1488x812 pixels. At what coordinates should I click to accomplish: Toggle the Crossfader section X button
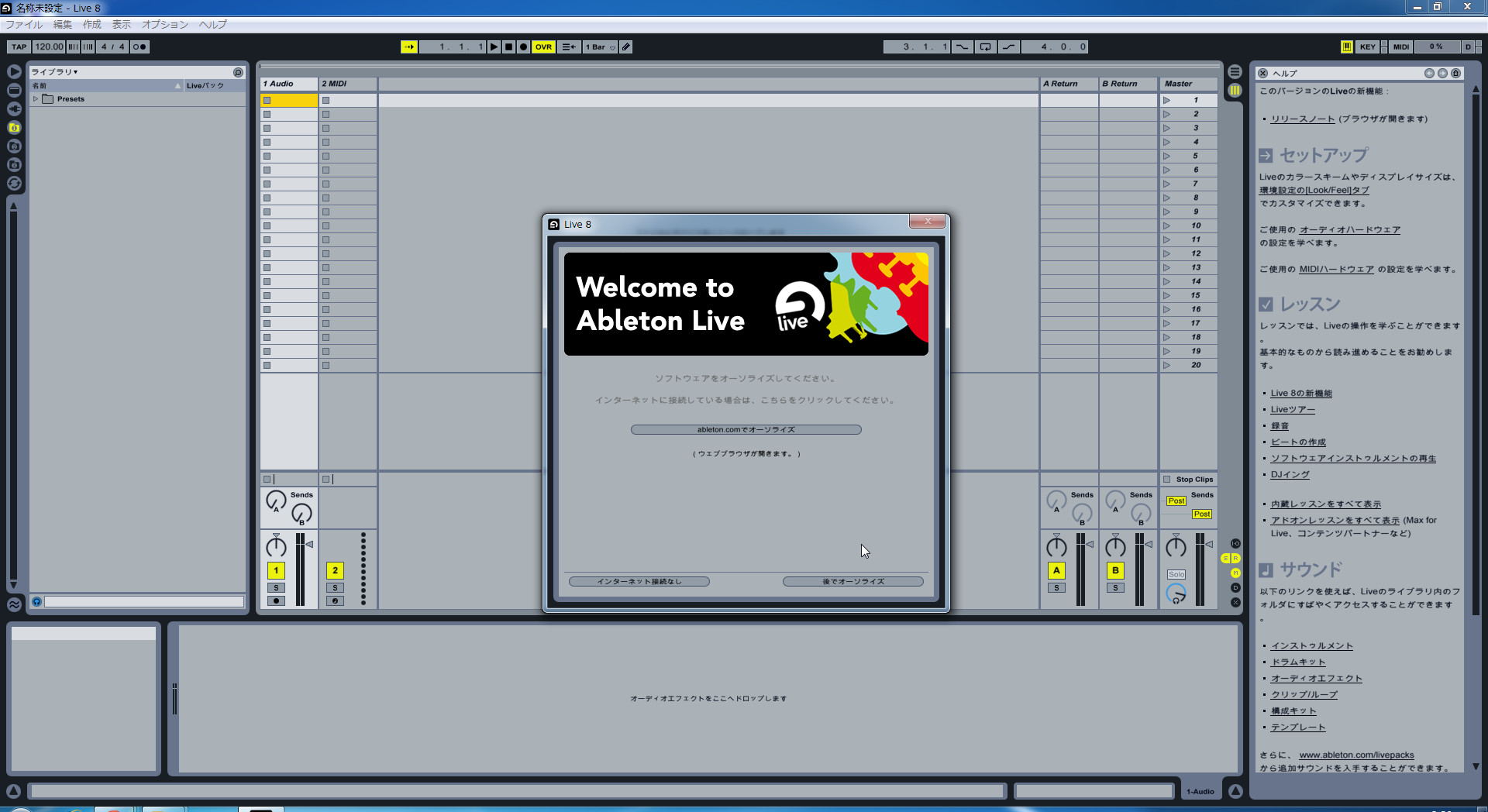coord(1235,603)
